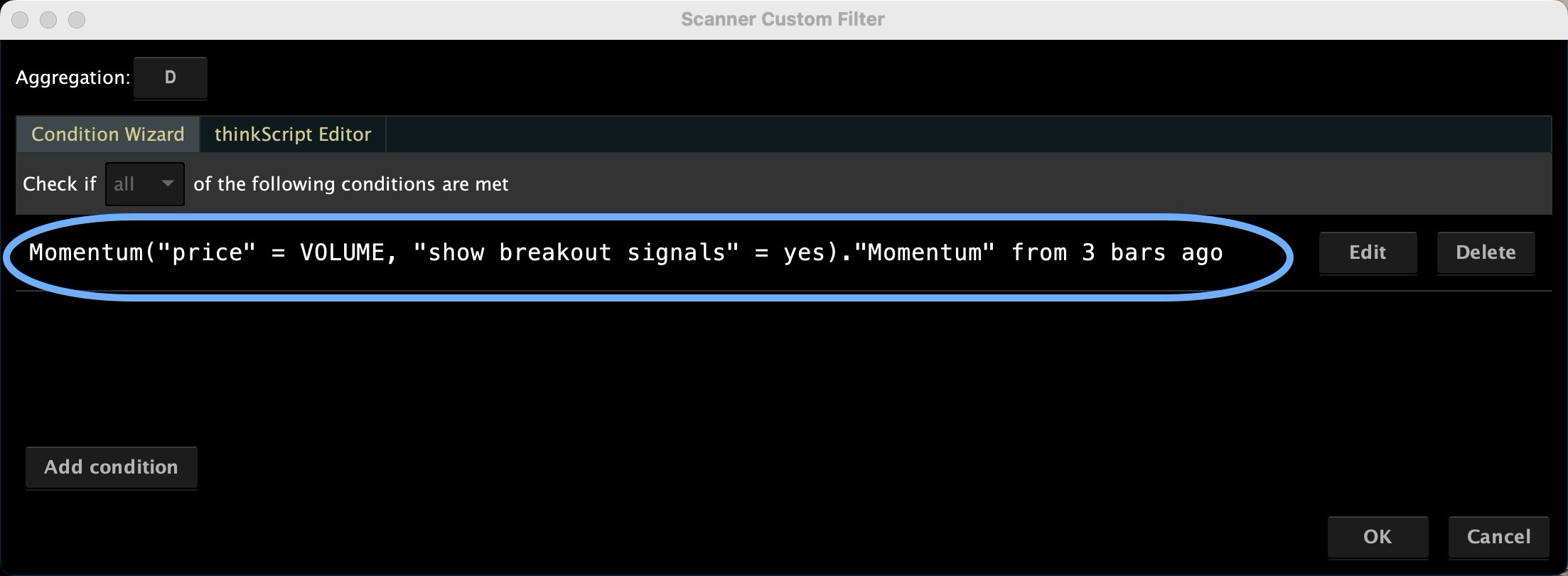Click the 'Check if' label text

point(60,184)
